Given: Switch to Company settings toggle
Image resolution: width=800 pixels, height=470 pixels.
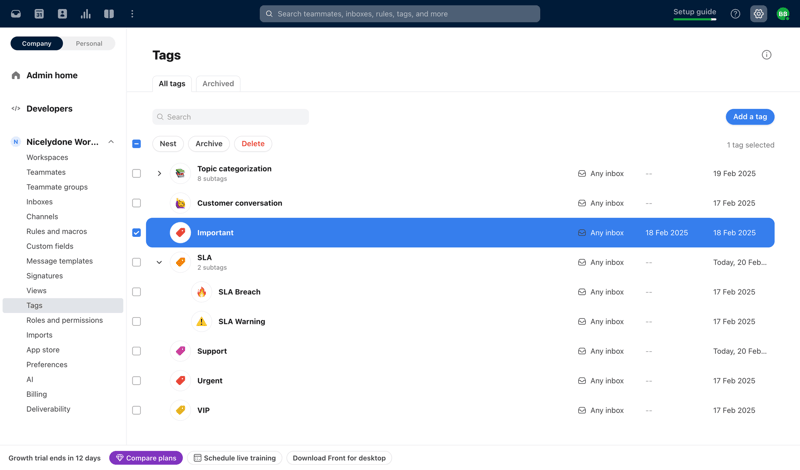Looking at the screenshot, I should pyautogui.click(x=37, y=43).
